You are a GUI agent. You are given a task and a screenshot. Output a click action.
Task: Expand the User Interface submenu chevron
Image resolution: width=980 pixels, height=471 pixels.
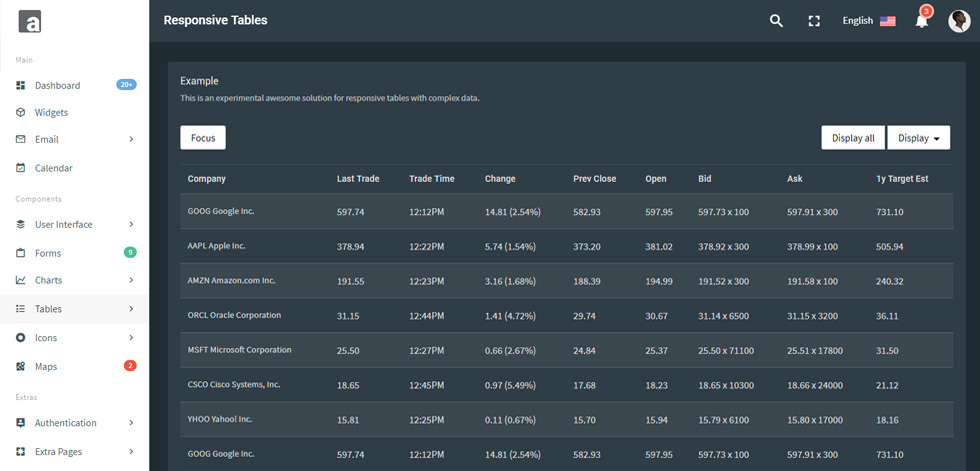click(x=131, y=224)
